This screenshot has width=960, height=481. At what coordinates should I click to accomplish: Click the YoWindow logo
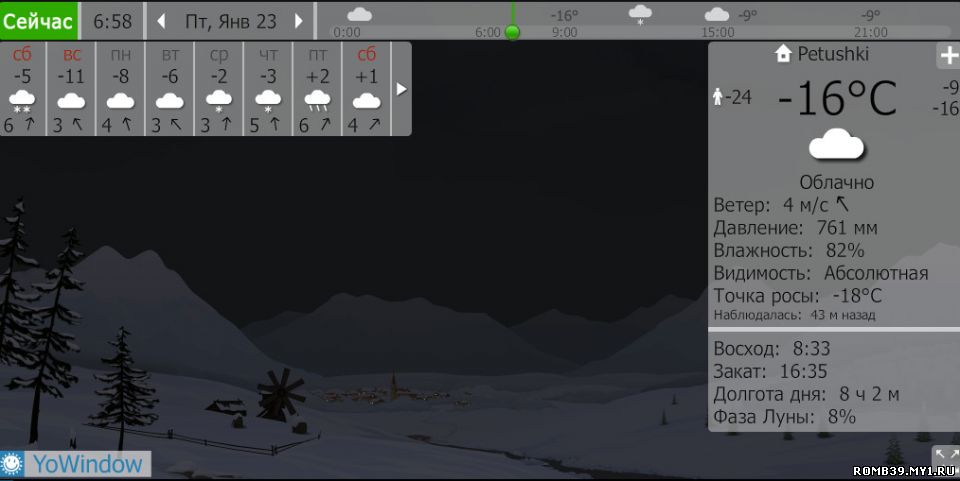click(x=76, y=464)
